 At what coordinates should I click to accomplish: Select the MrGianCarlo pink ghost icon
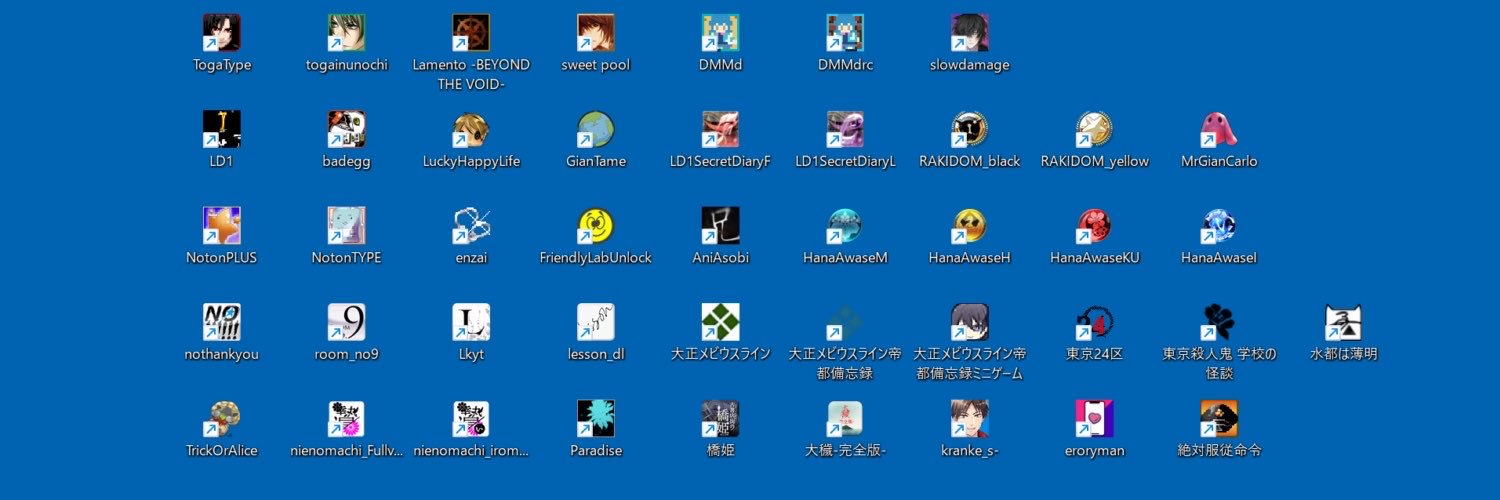1219,129
